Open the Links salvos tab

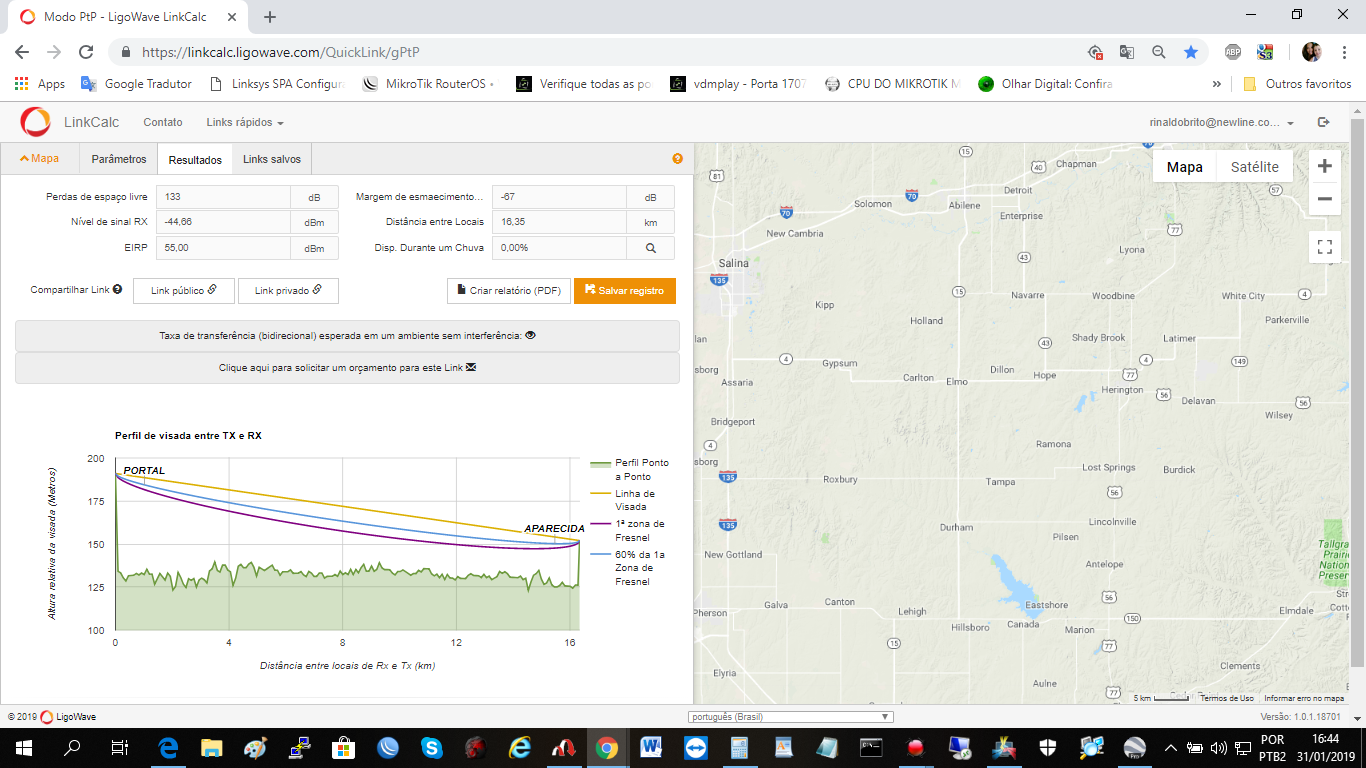pyautogui.click(x=272, y=159)
